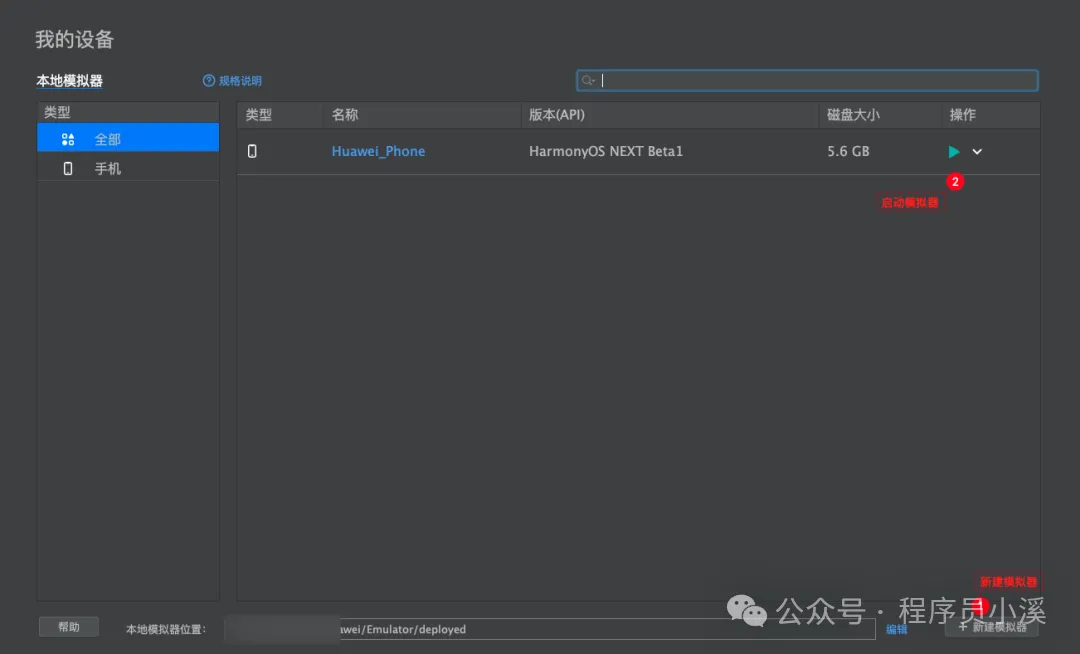This screenshot has height=654, width=1080.
Task: Open the Huawei_Phone device name link
Action: pos(378,151)
